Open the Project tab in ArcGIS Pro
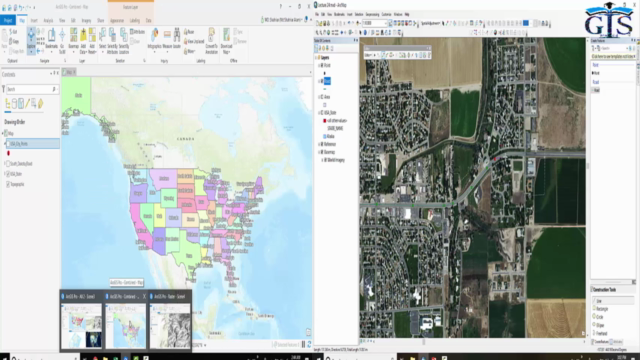This screenshot has width=640, height=360. (8, 20)
